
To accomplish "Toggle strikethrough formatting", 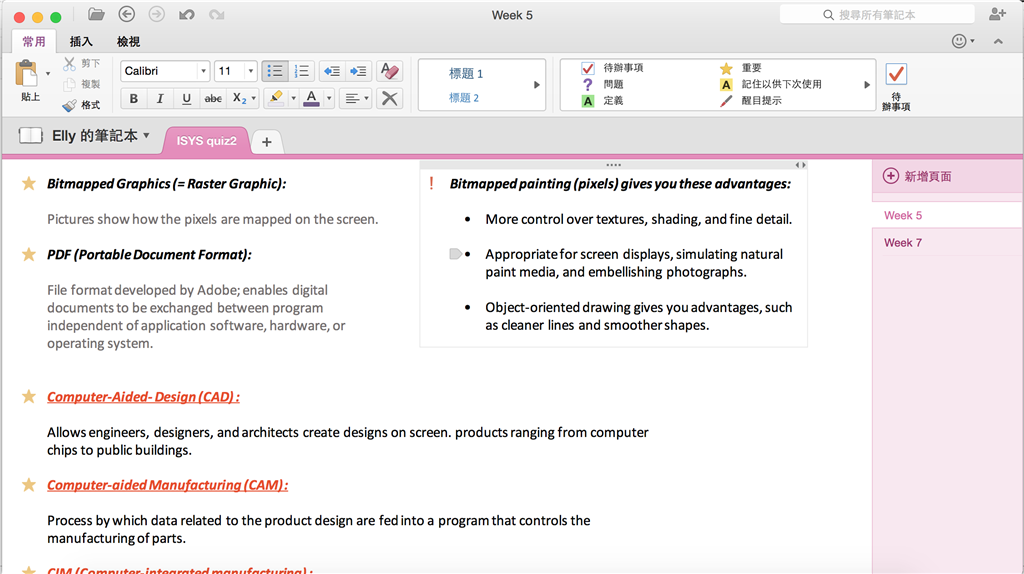I will (213, 99).
